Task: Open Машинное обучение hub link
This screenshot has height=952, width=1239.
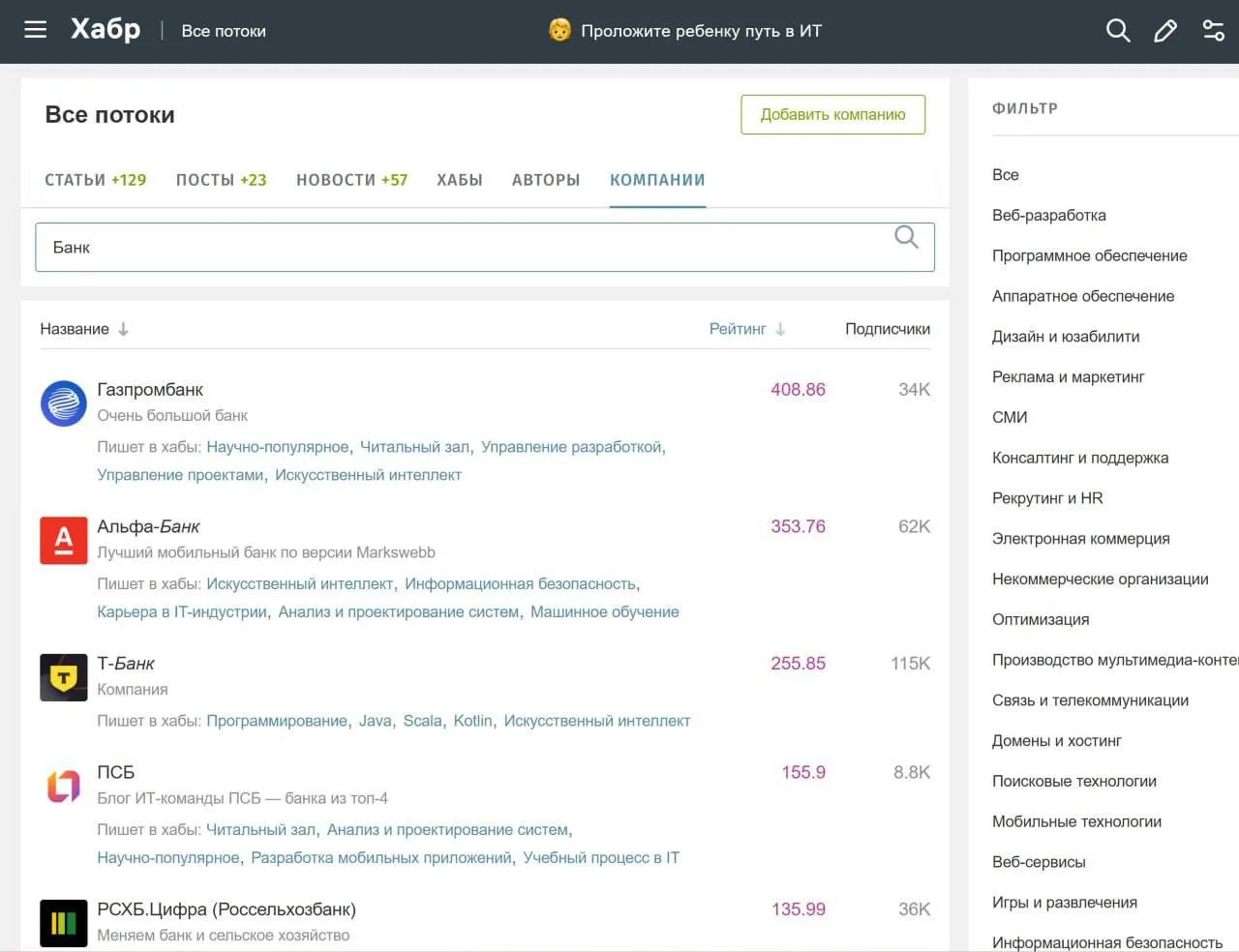Action: click(x=605, y=612)
